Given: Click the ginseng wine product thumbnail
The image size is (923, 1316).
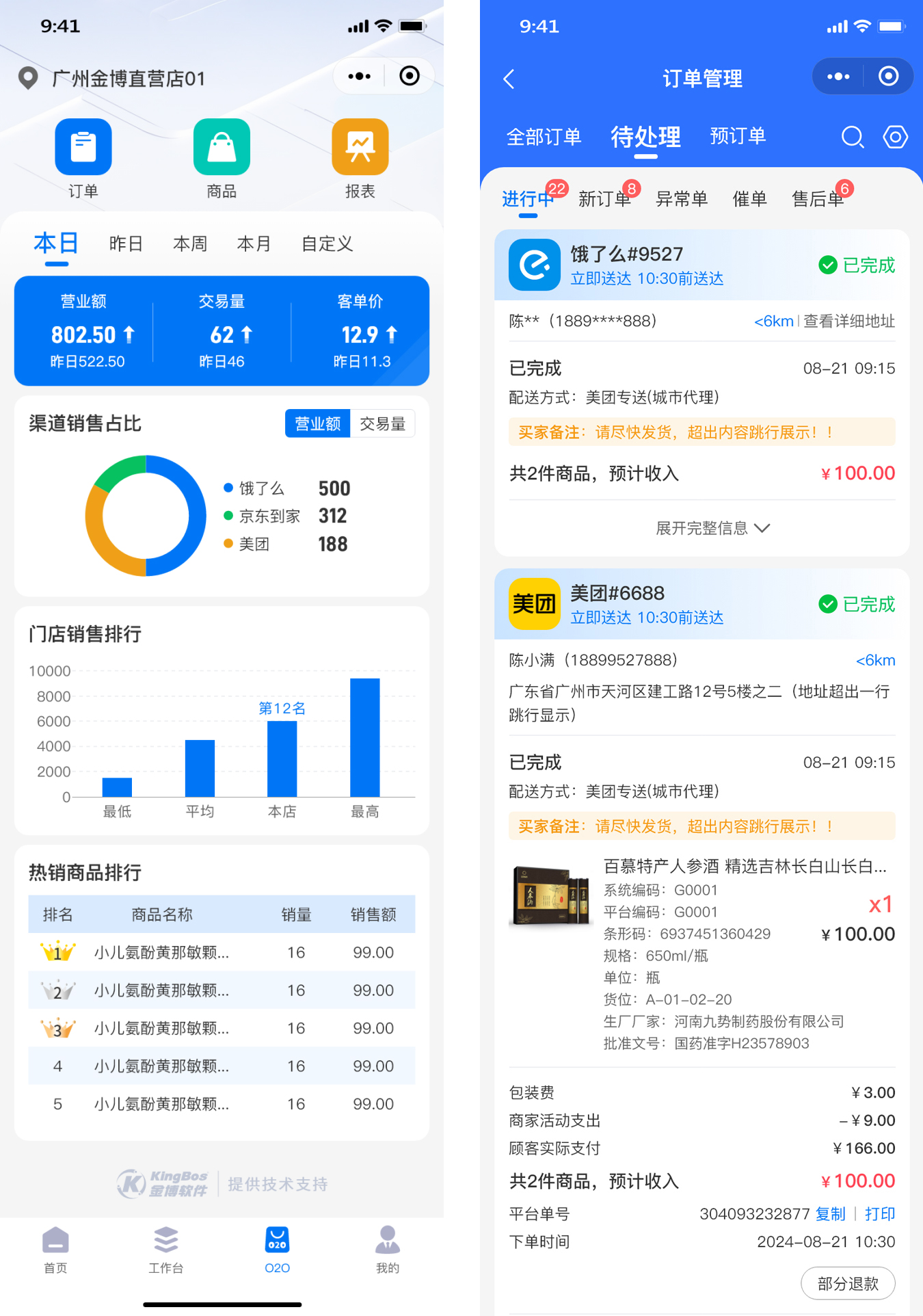Looking at the screenshot, I should (551, 894).
